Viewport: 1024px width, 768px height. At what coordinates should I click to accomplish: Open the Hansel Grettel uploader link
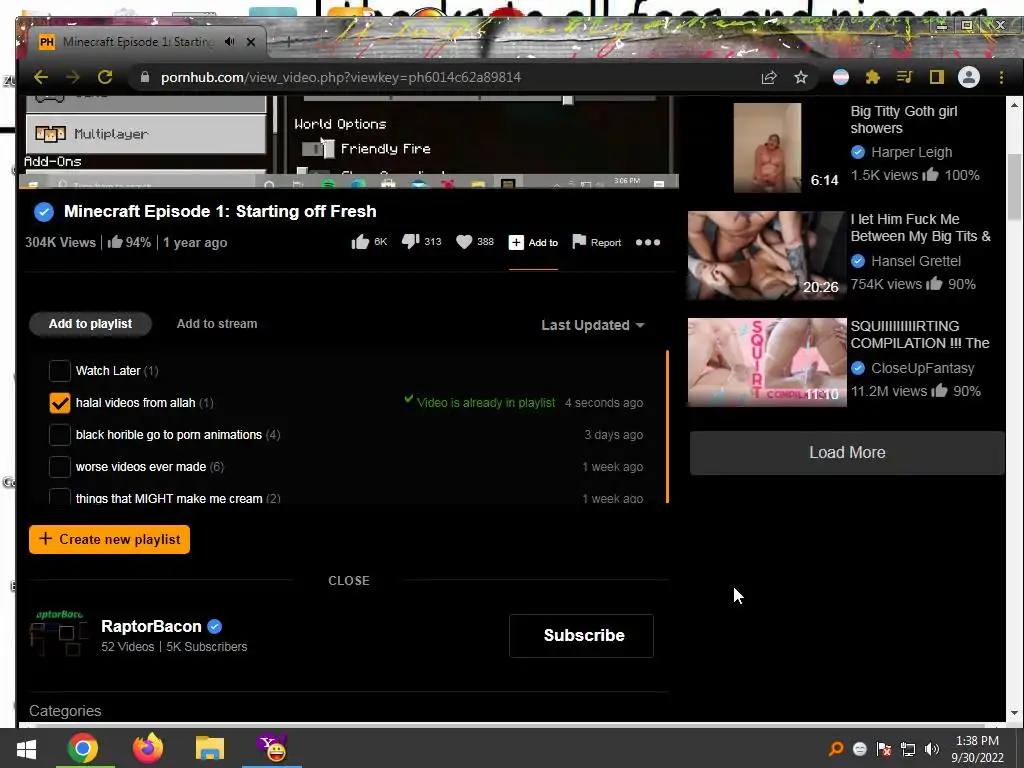click(x=916, y=261)
